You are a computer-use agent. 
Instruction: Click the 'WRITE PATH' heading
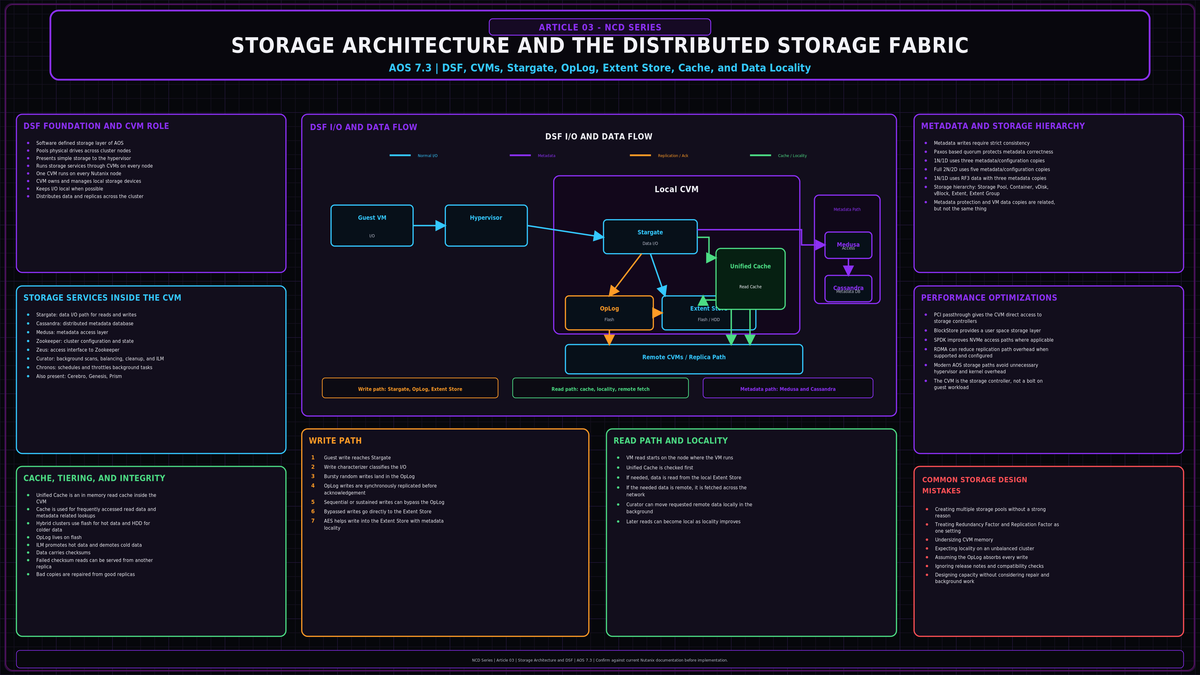coord(335,440)
